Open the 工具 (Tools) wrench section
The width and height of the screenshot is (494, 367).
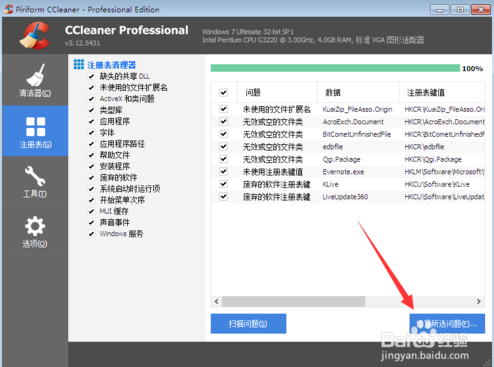tap(35, 181)
